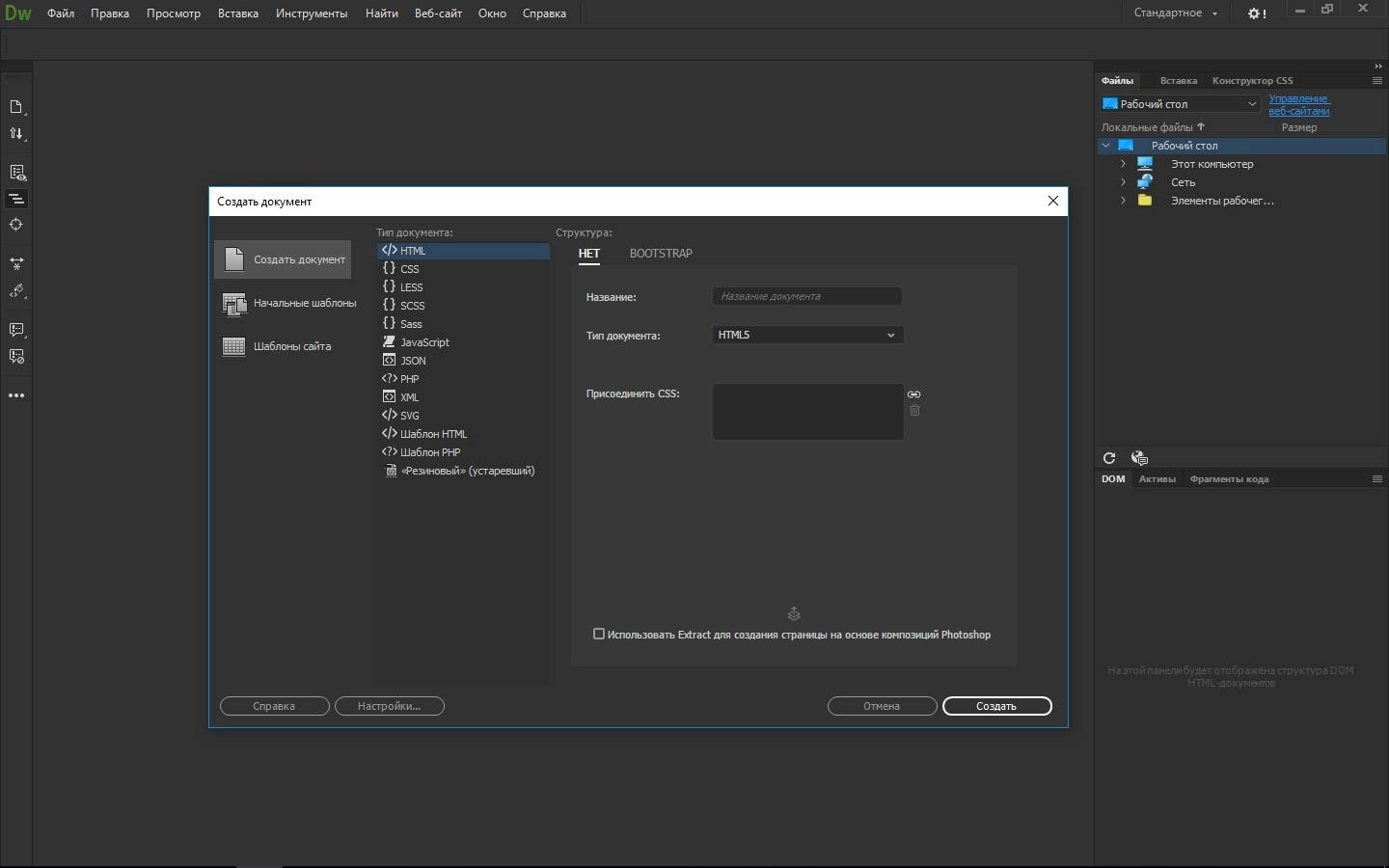The height and width of the screenshot is (868, 1389).
Task: Click the remove CSS trash icon
Action: [914, 411]
